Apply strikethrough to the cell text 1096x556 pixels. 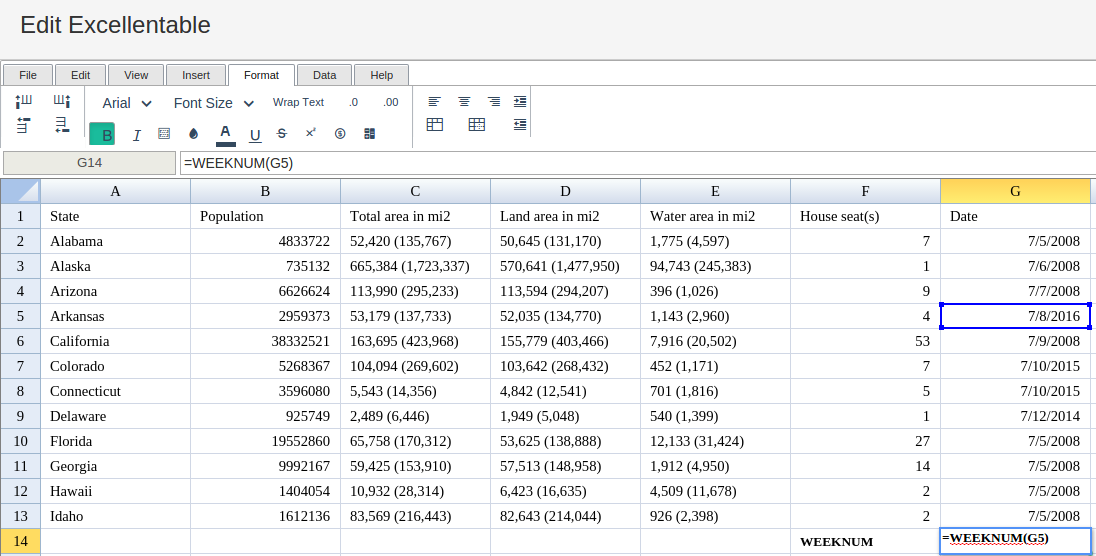tap(282, 134)
